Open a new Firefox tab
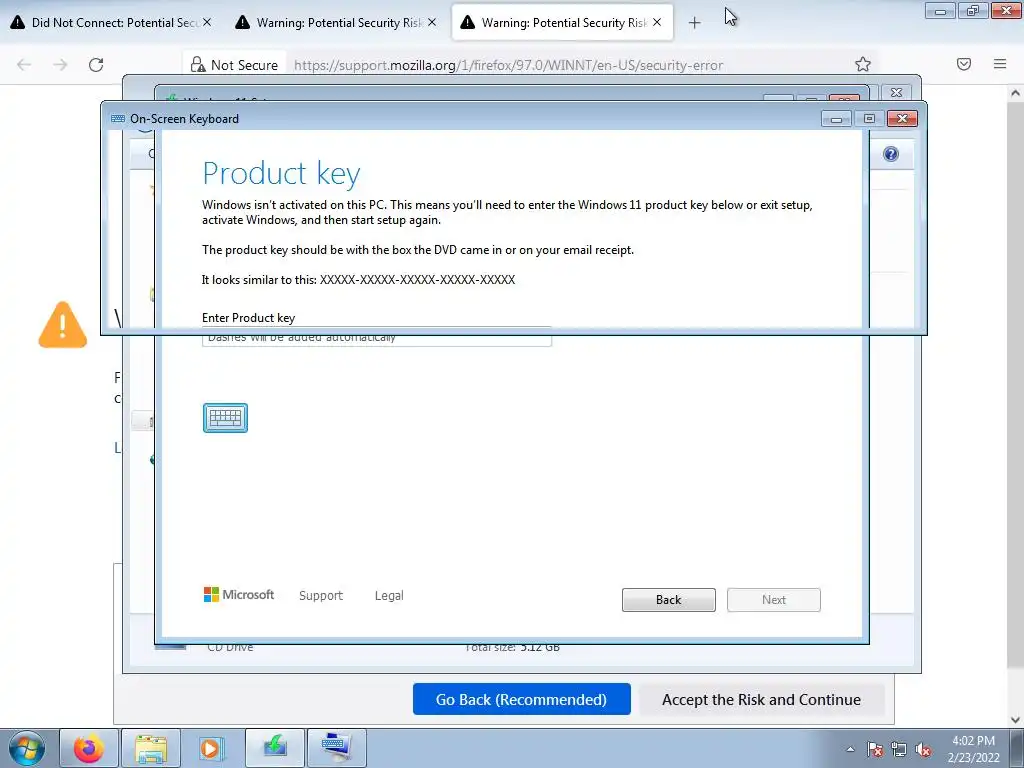This screenshot has width=1024, height=768. coord(694,23)
